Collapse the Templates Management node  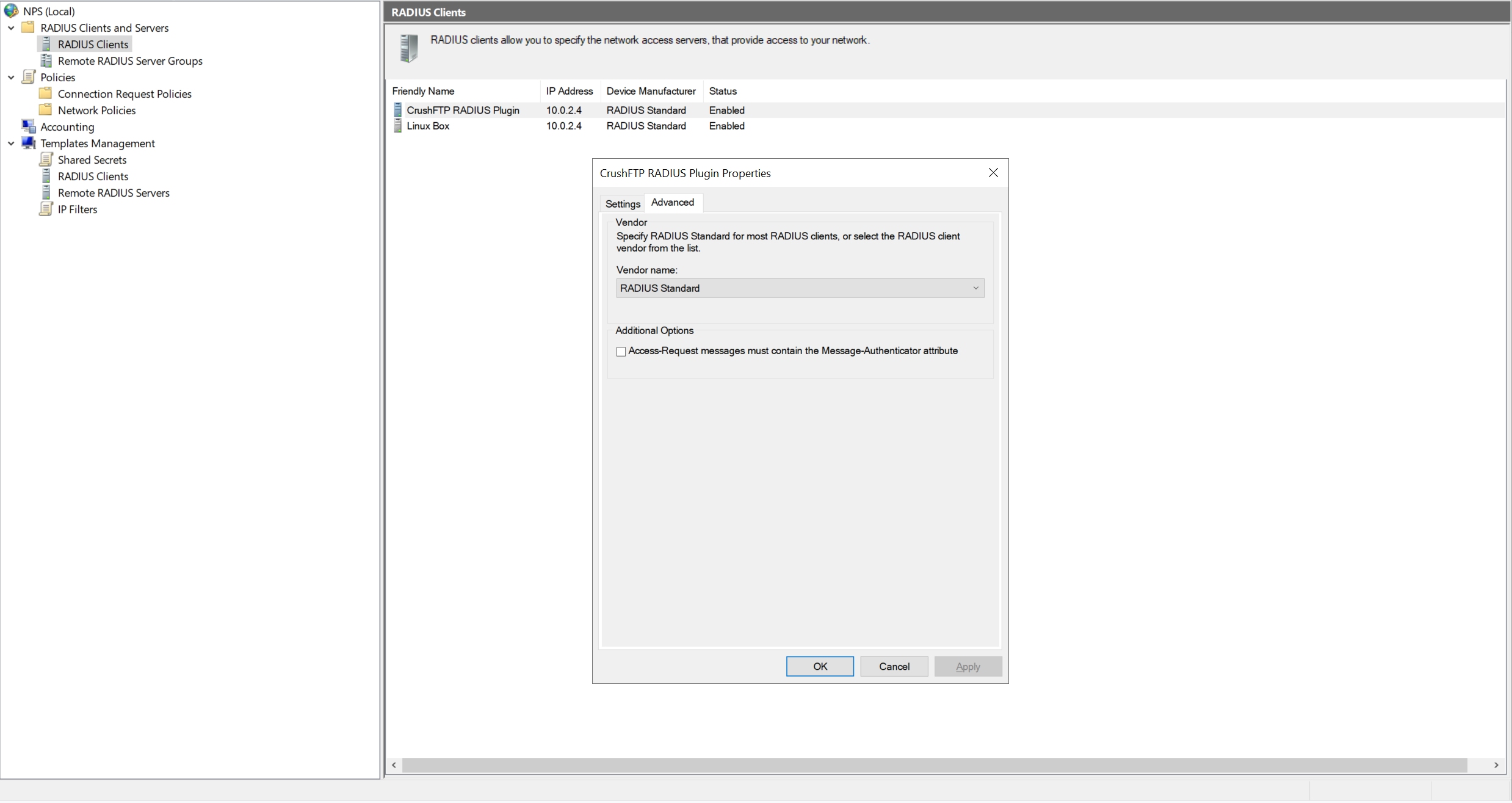pos(11,144)
